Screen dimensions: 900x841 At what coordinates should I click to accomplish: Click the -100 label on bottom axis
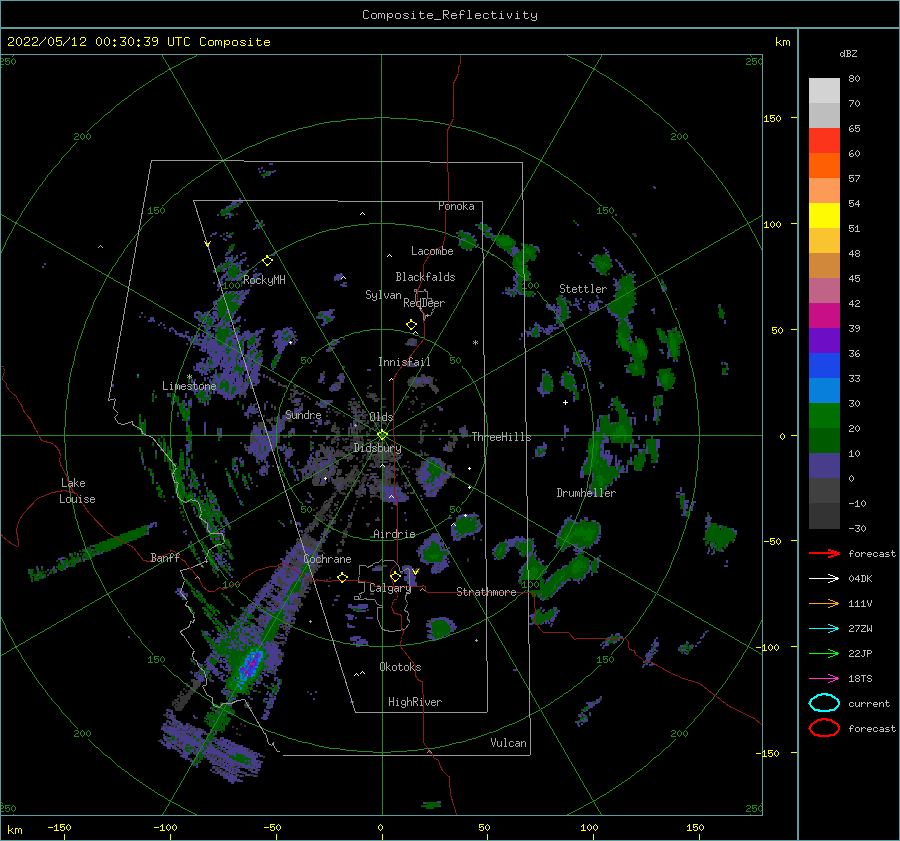point(165,827)
